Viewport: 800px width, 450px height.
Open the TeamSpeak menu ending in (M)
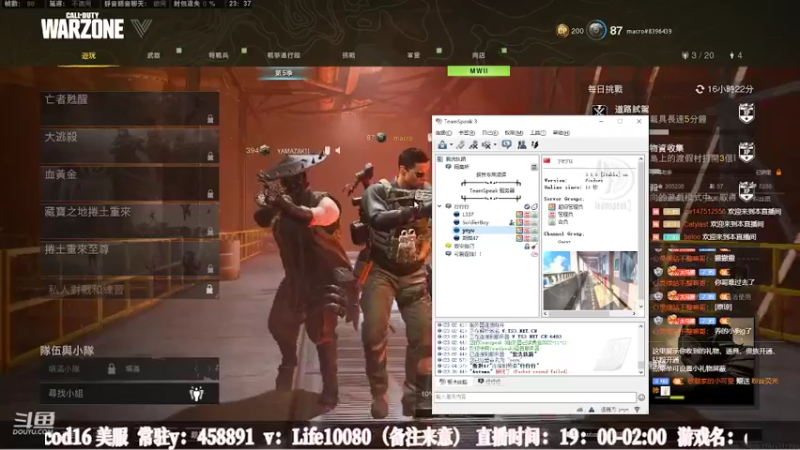pyautogui.click(x=514, y=133)
